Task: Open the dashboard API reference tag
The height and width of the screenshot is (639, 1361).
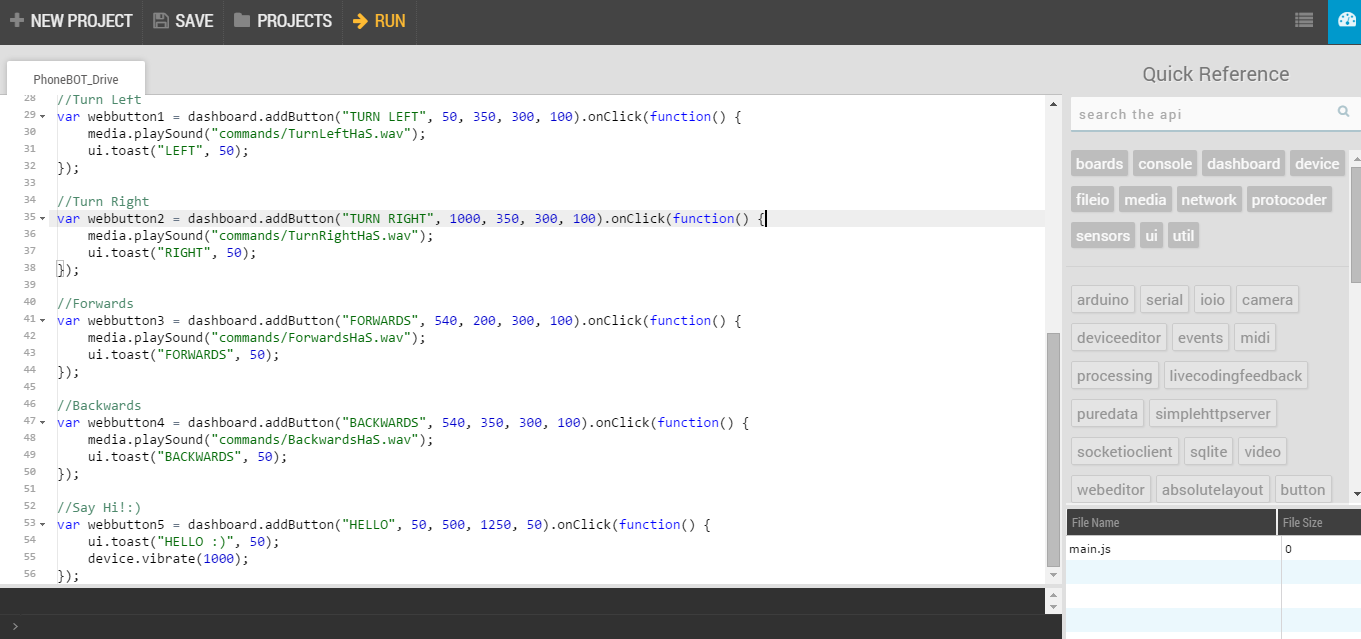Action: coord(1243,164)
